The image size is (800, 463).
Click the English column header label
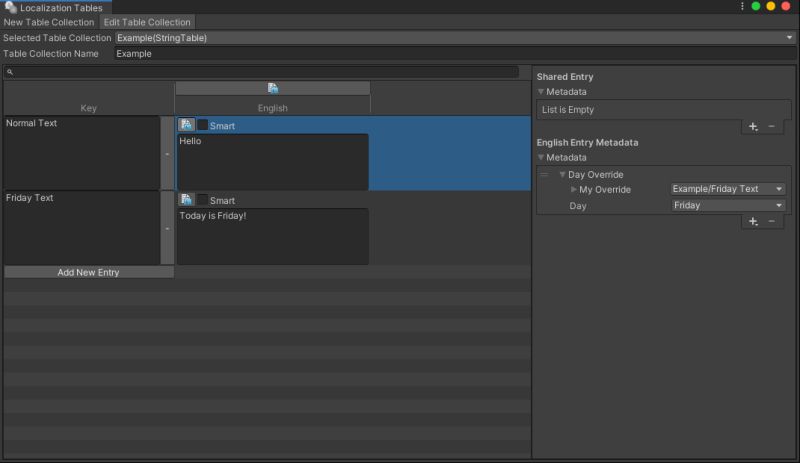pos(272,108)
